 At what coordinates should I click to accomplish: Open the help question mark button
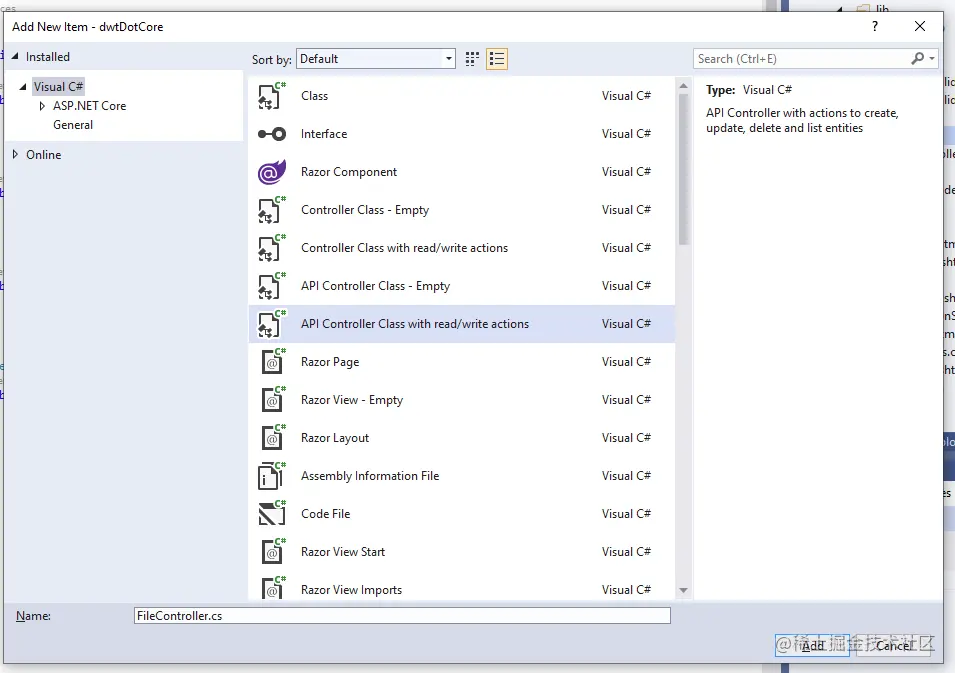(x=875, y=26)
